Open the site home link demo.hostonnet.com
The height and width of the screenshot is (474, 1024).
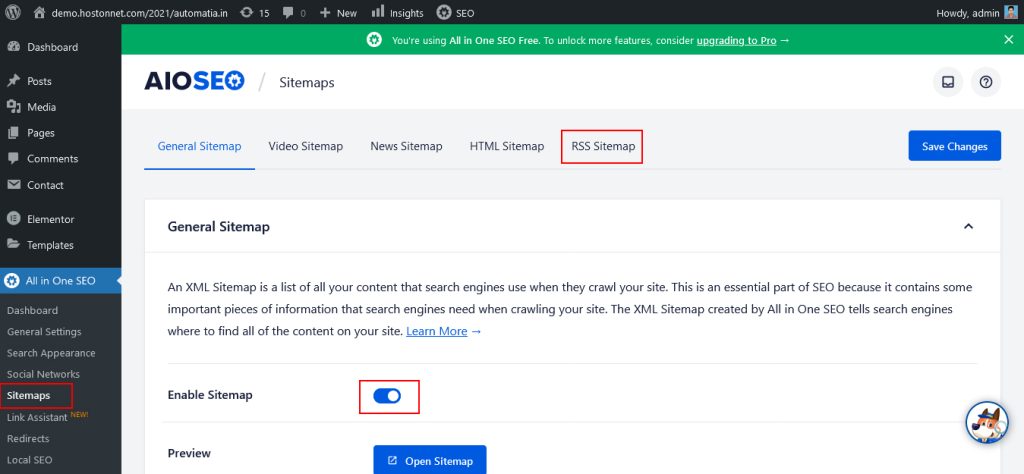click(x=131, y=12)
